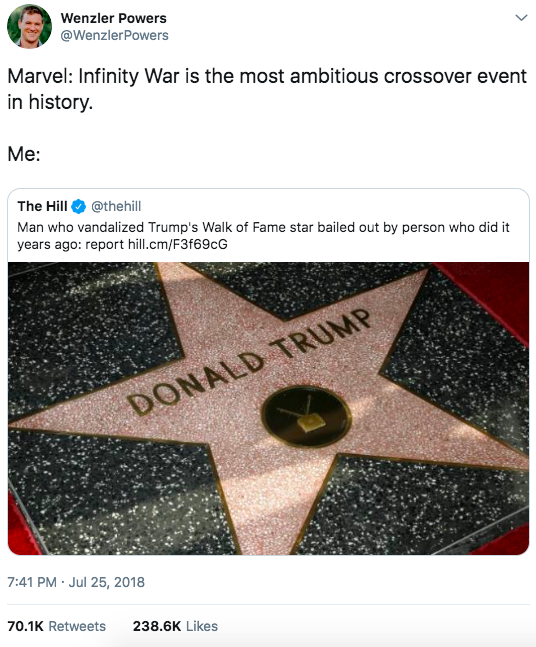Click The Hill verified badge icon
The height and width of the screenshot is (647, 536).
tap(78, 206)
